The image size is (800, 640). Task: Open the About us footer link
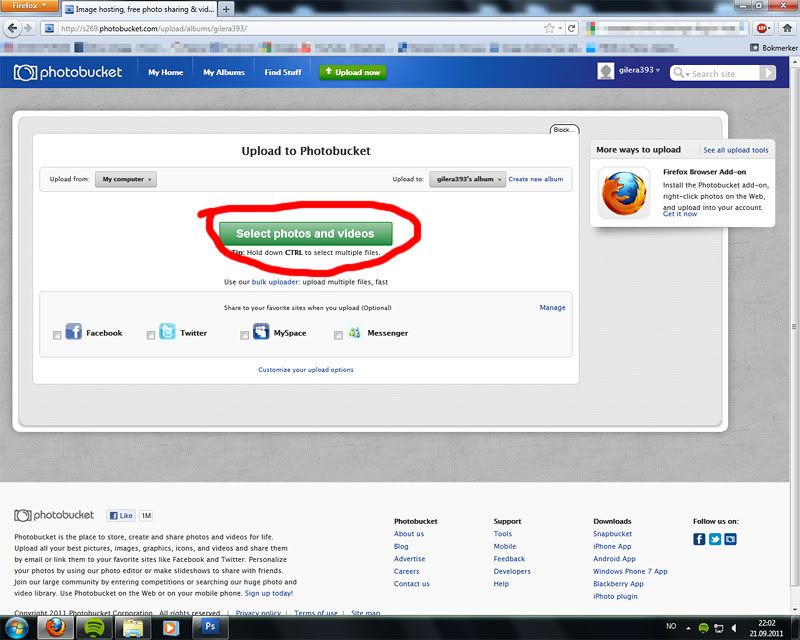click(x=409, y=534)
